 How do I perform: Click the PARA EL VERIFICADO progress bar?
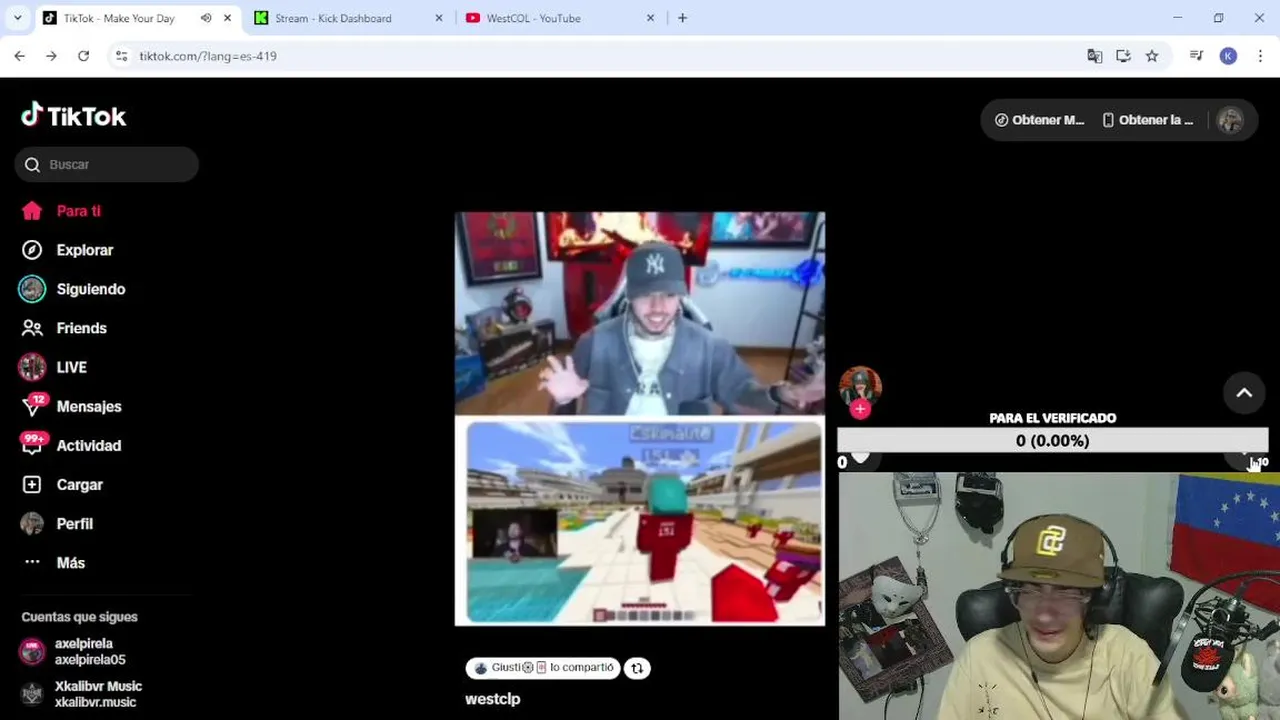pyautogui.click(x=1052, y=441)
